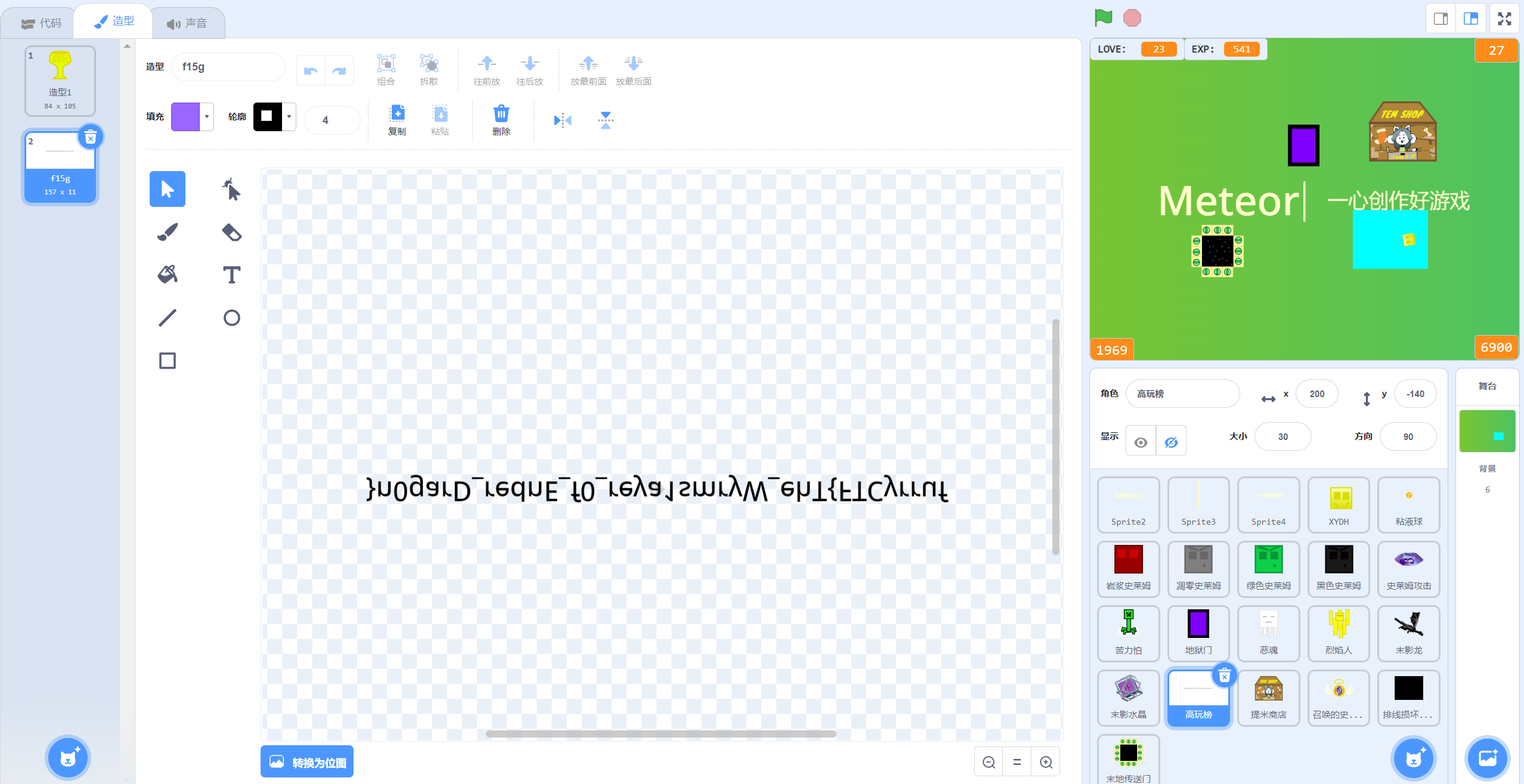The width and height of the screenshot is (1524, 784).
Task: Select the Eraser tool
Action: [x=231, y=233]
